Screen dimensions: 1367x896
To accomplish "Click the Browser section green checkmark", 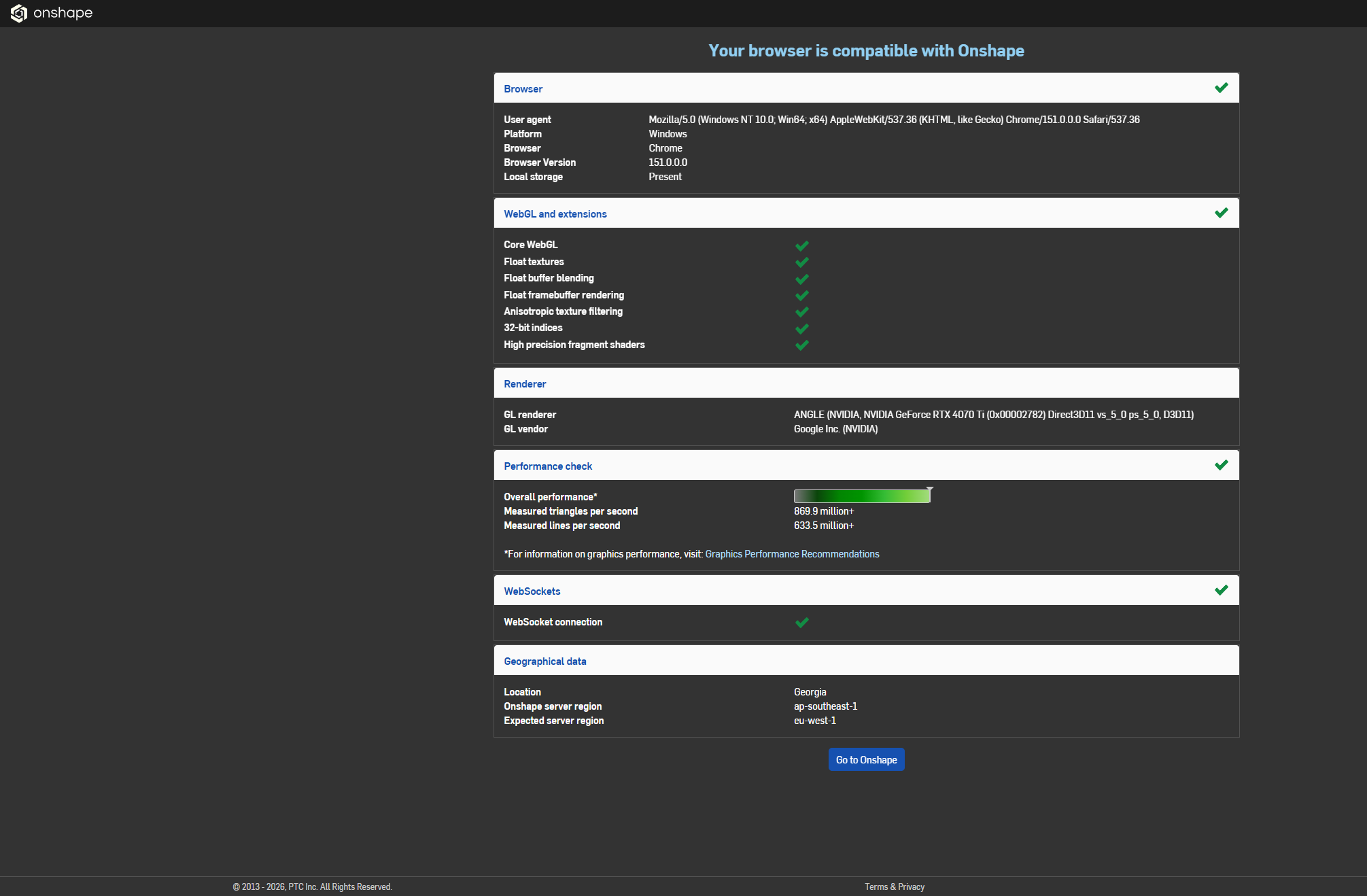I will [1221, 88].
